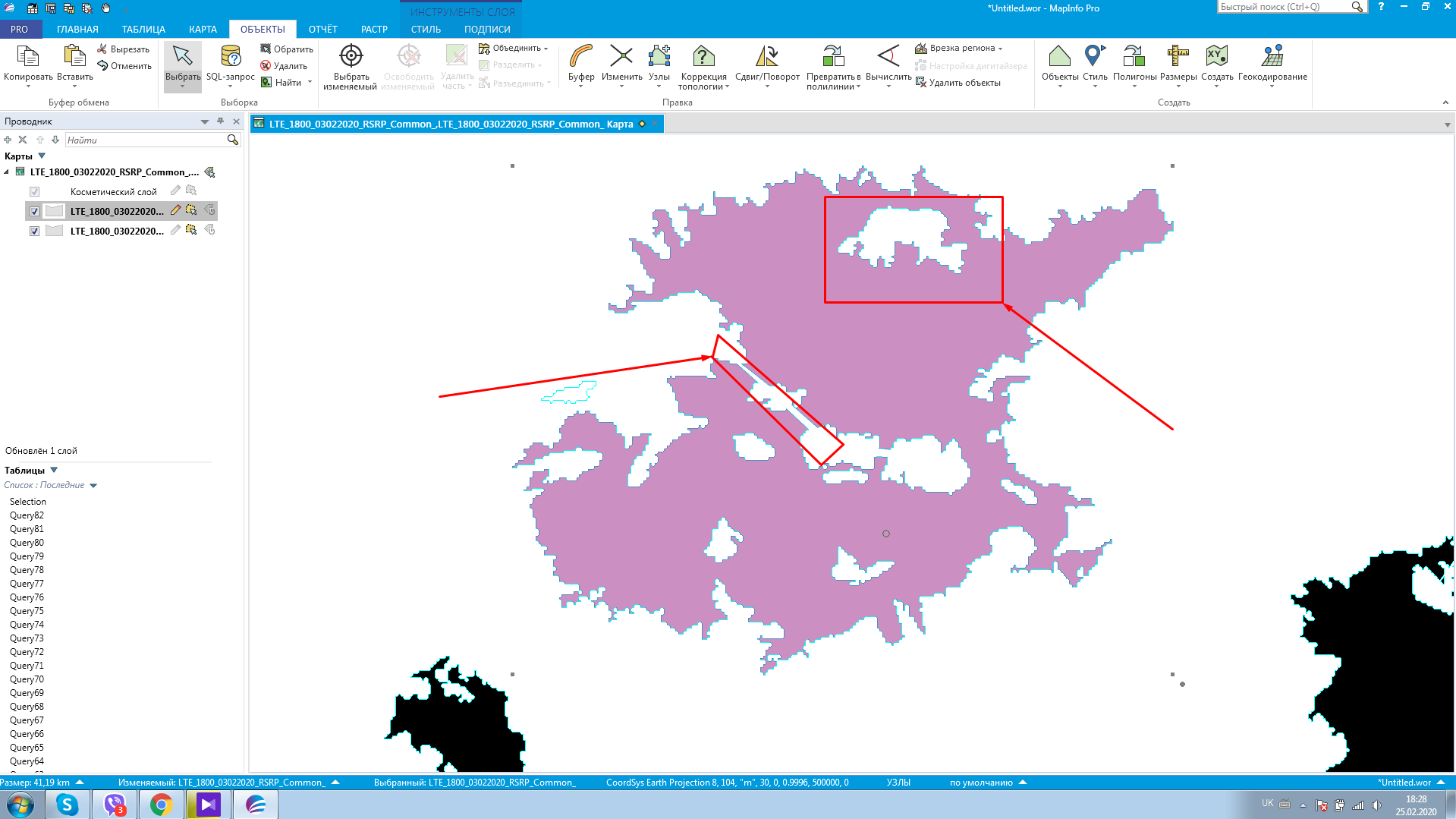Screen dimensions: 1456x819
Task: Click the Delete (Удалить) selection button
Action: 283,66
